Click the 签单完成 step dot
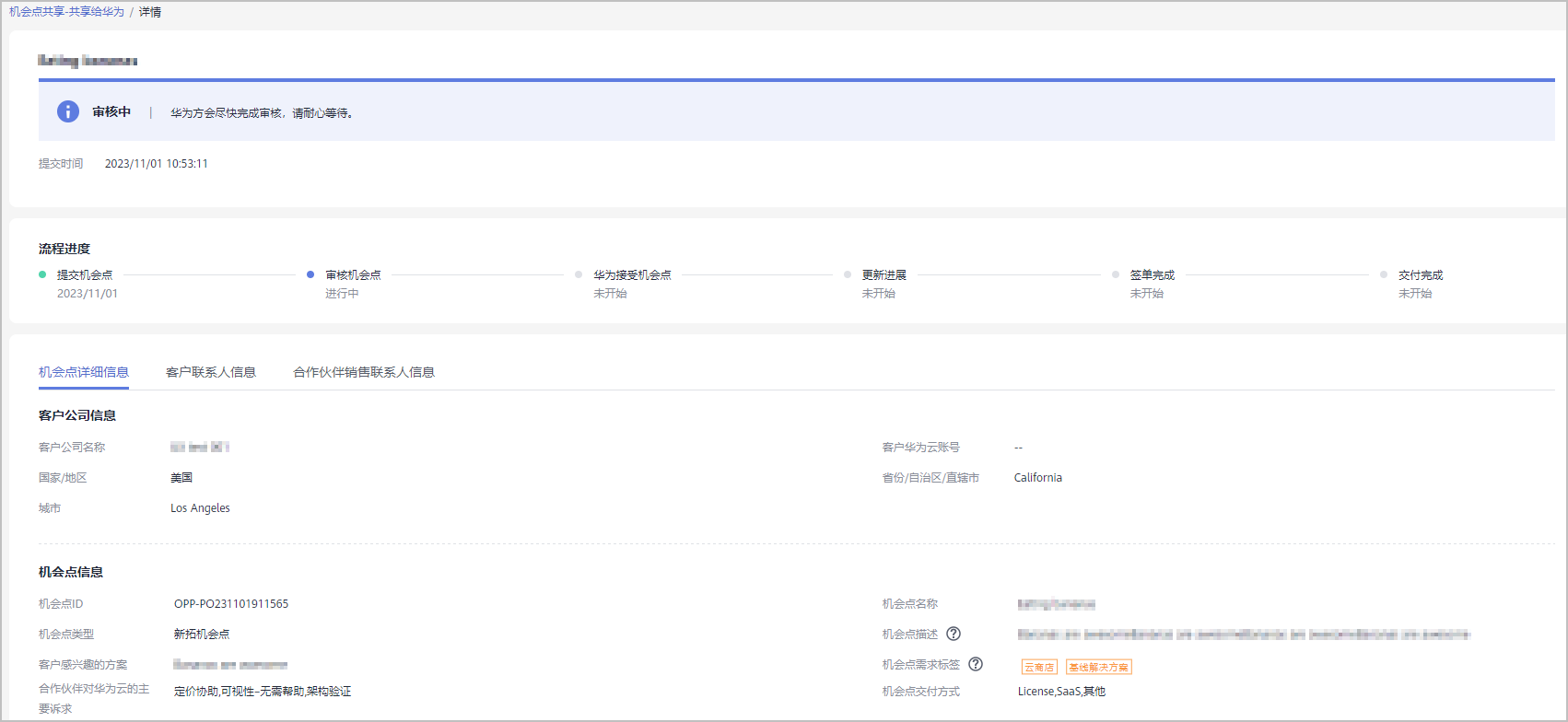This screenshot has width=1568, height=722. click(1116, 274)
